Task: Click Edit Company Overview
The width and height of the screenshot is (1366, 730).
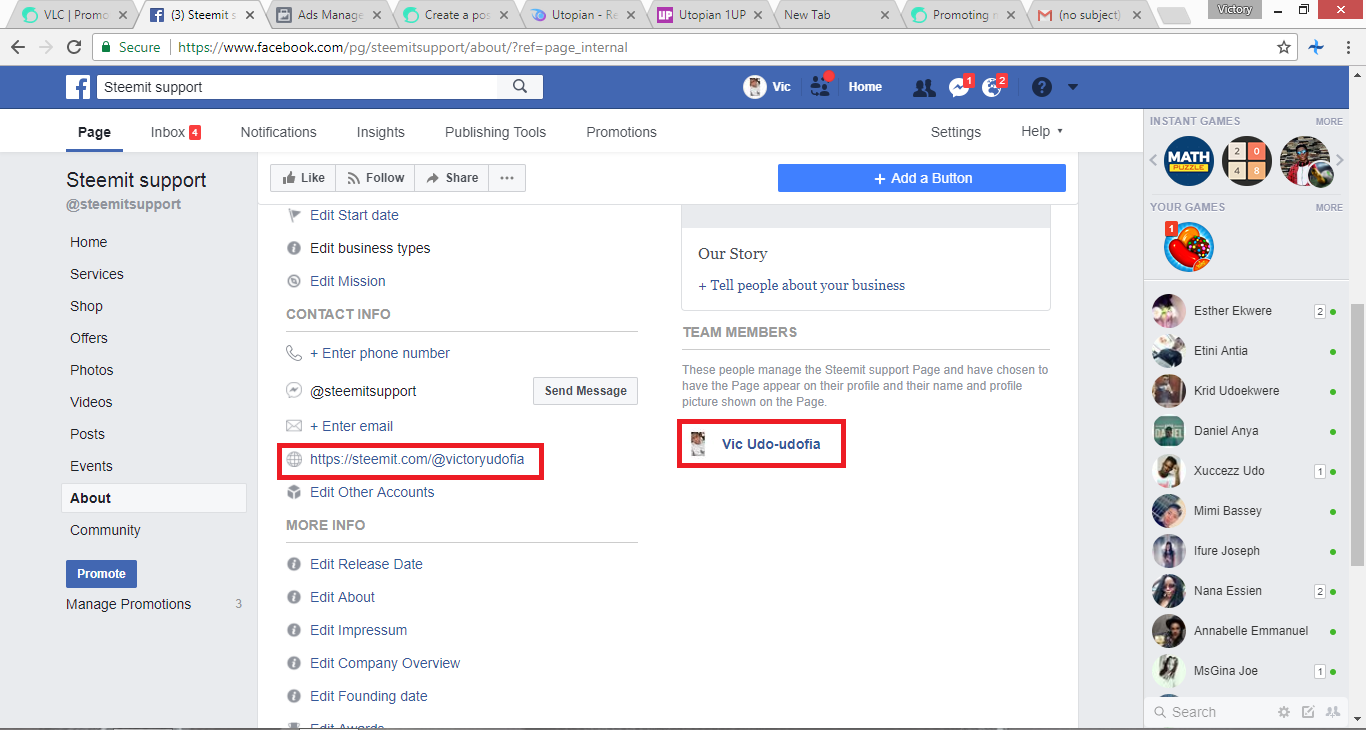Action: tap(385, 663)
